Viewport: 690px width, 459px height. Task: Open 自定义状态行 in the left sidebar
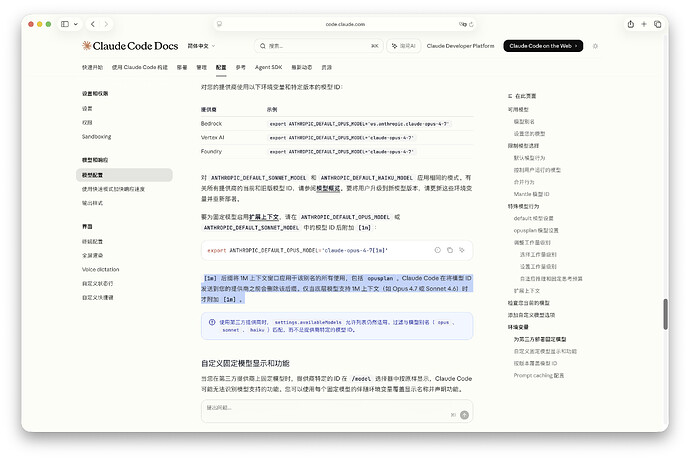click(x=98, y=283)
